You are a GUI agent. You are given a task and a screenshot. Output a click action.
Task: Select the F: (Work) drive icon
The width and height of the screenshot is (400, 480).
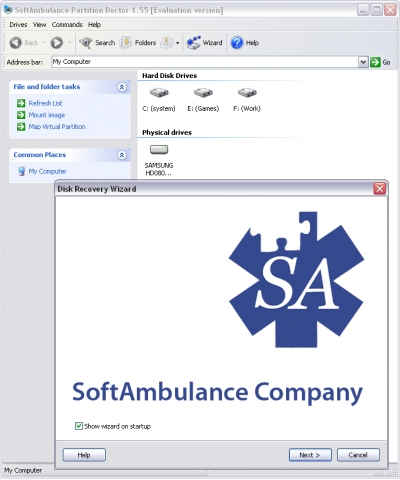pyautogui.click(x=247, y=93)
